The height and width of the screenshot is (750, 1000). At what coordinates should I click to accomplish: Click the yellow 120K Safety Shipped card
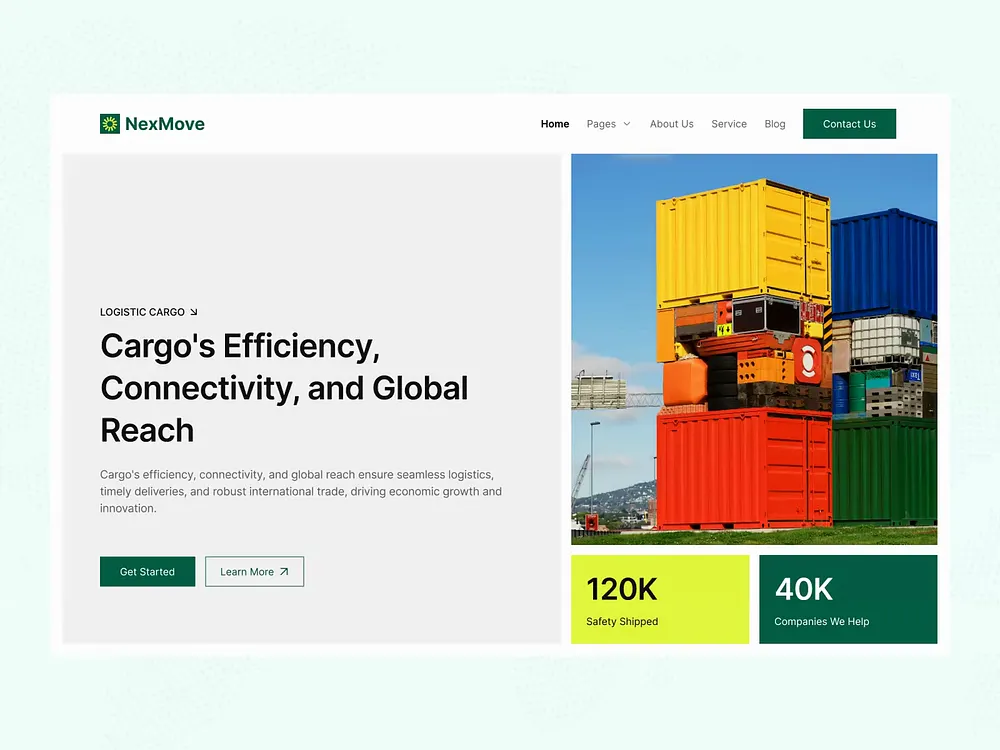pos(660,599)
